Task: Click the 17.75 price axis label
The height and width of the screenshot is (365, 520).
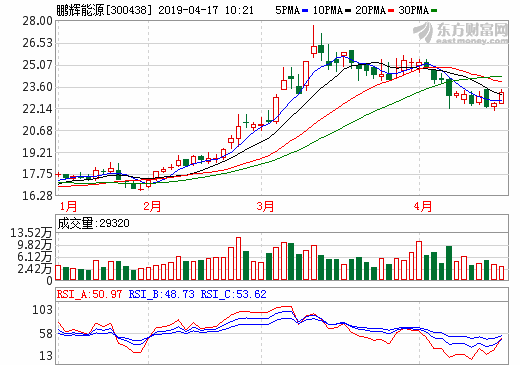Action: (37, 174)
